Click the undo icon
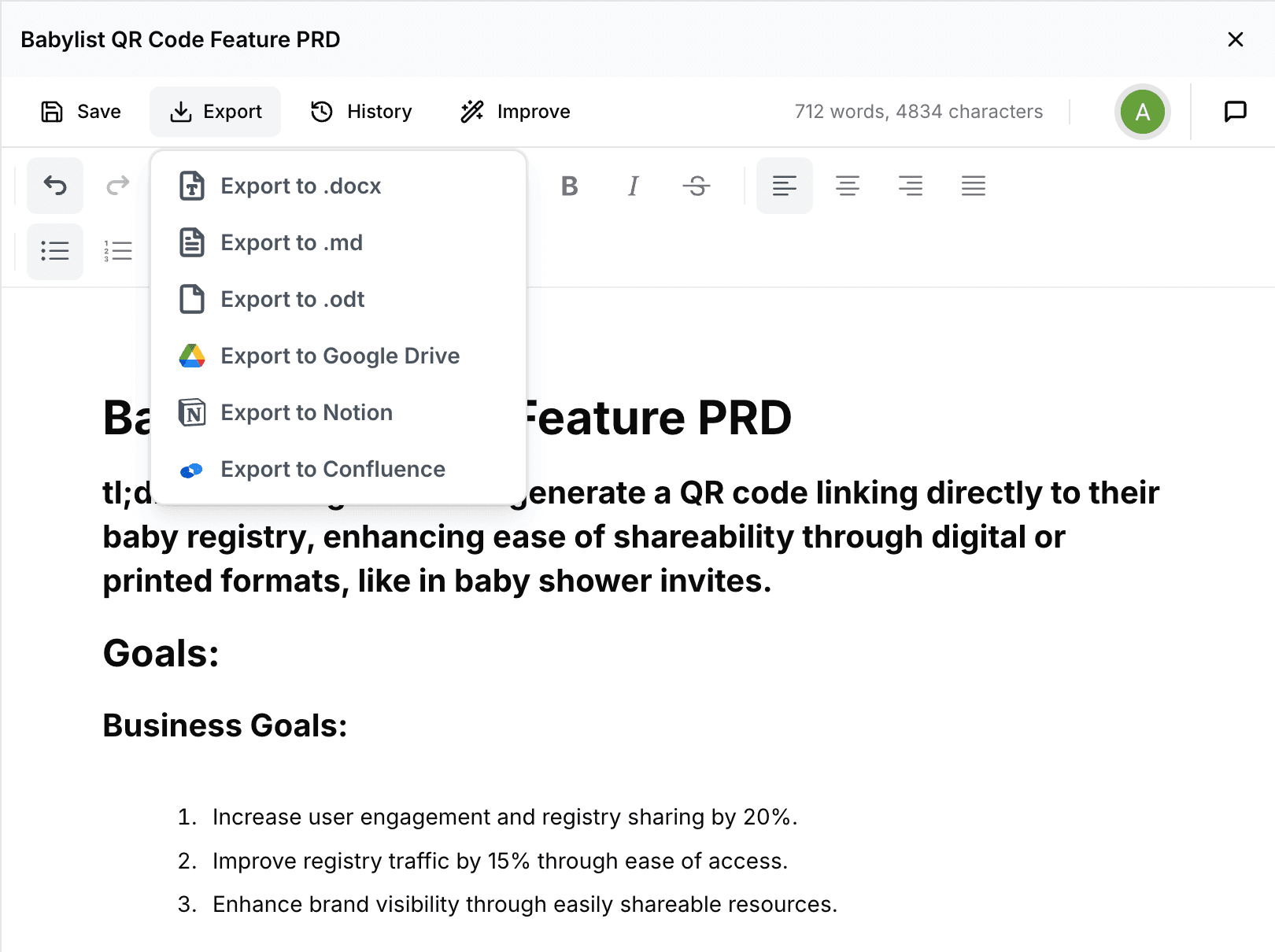The width and height of the screenshot is (1275, 952). pyautogui.click(x=54, y=186)
